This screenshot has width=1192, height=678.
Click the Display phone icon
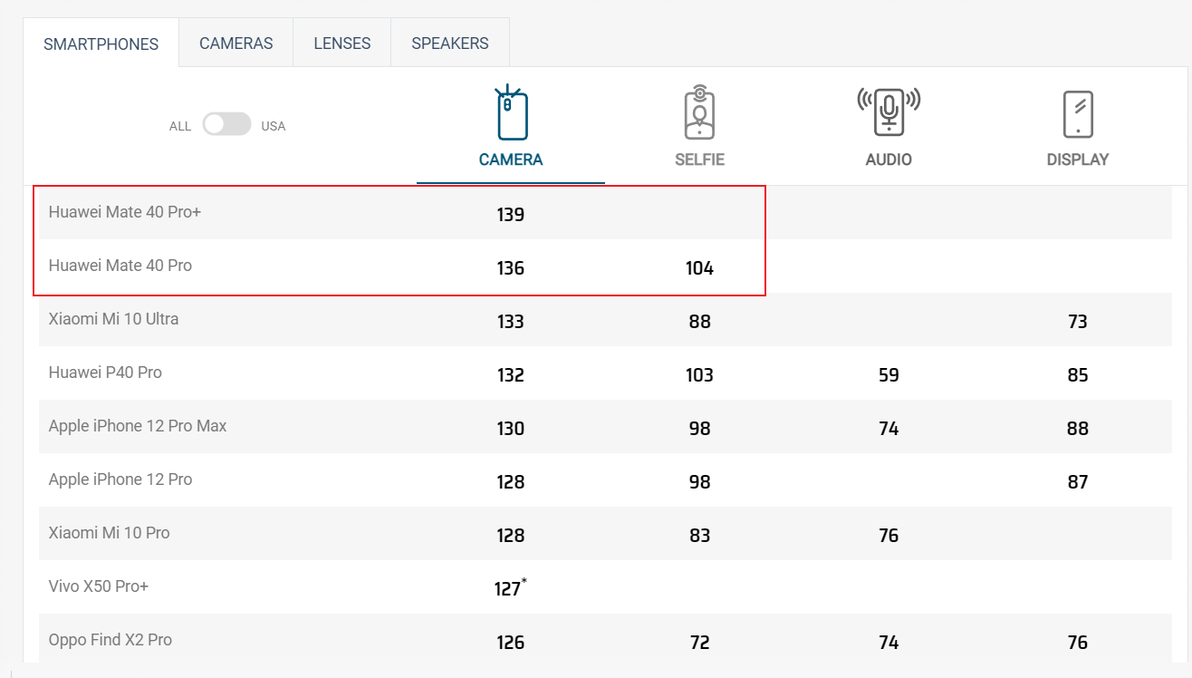click(x=1077, y=113)
